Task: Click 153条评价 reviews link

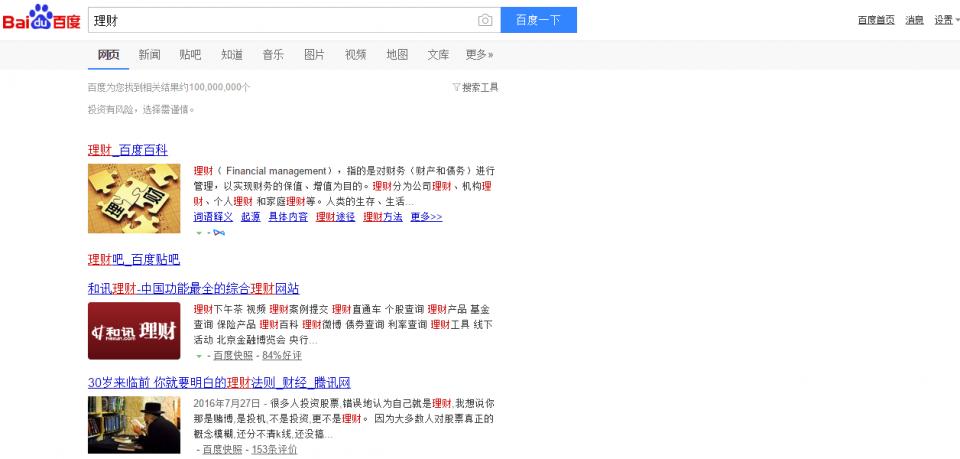Action: pyautogui.click(x=274, y=450)
